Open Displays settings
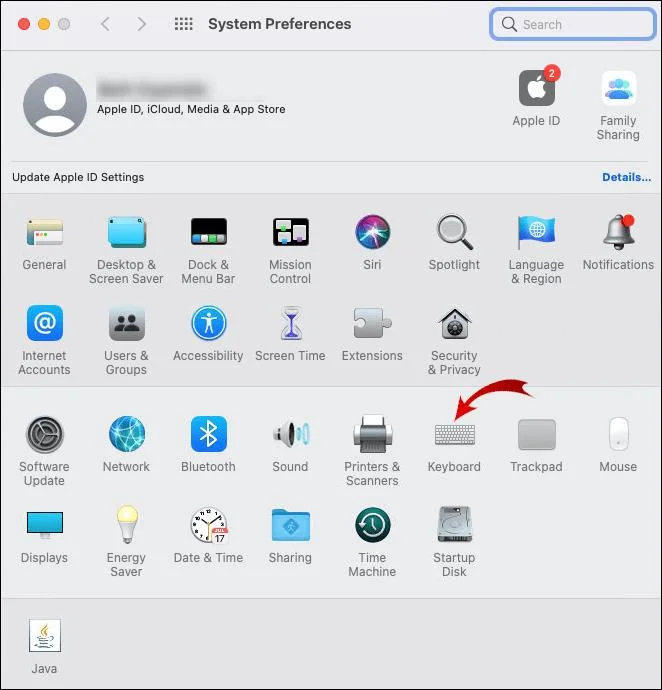The image size is (662, 690). [x=44, y=525]
